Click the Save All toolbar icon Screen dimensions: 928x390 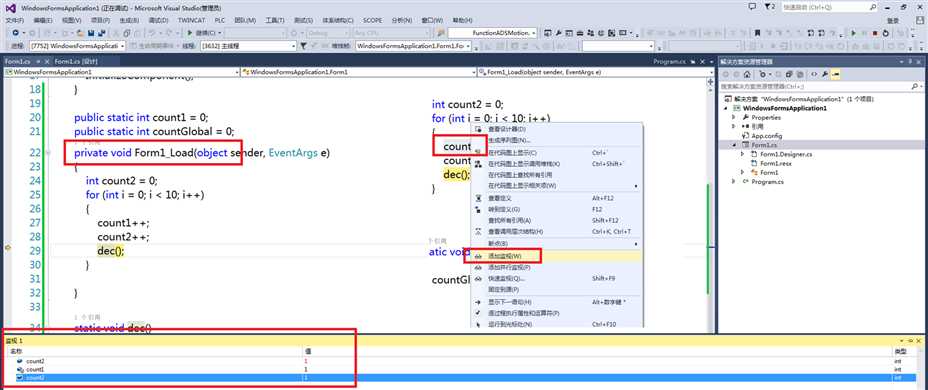pos(101,33)
